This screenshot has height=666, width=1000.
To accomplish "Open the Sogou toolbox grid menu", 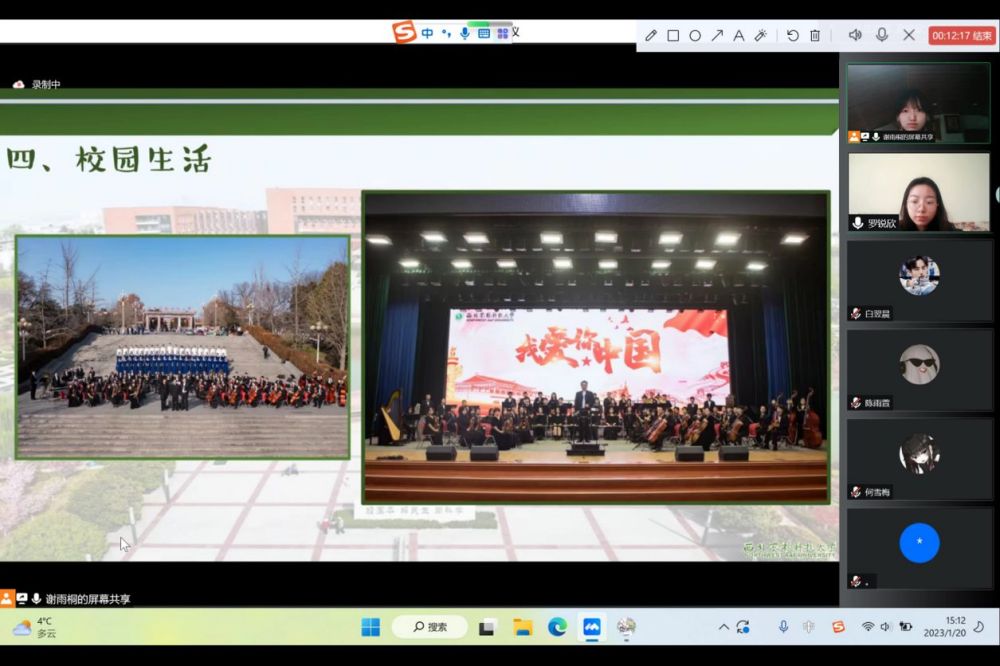I will coord(503,33).
